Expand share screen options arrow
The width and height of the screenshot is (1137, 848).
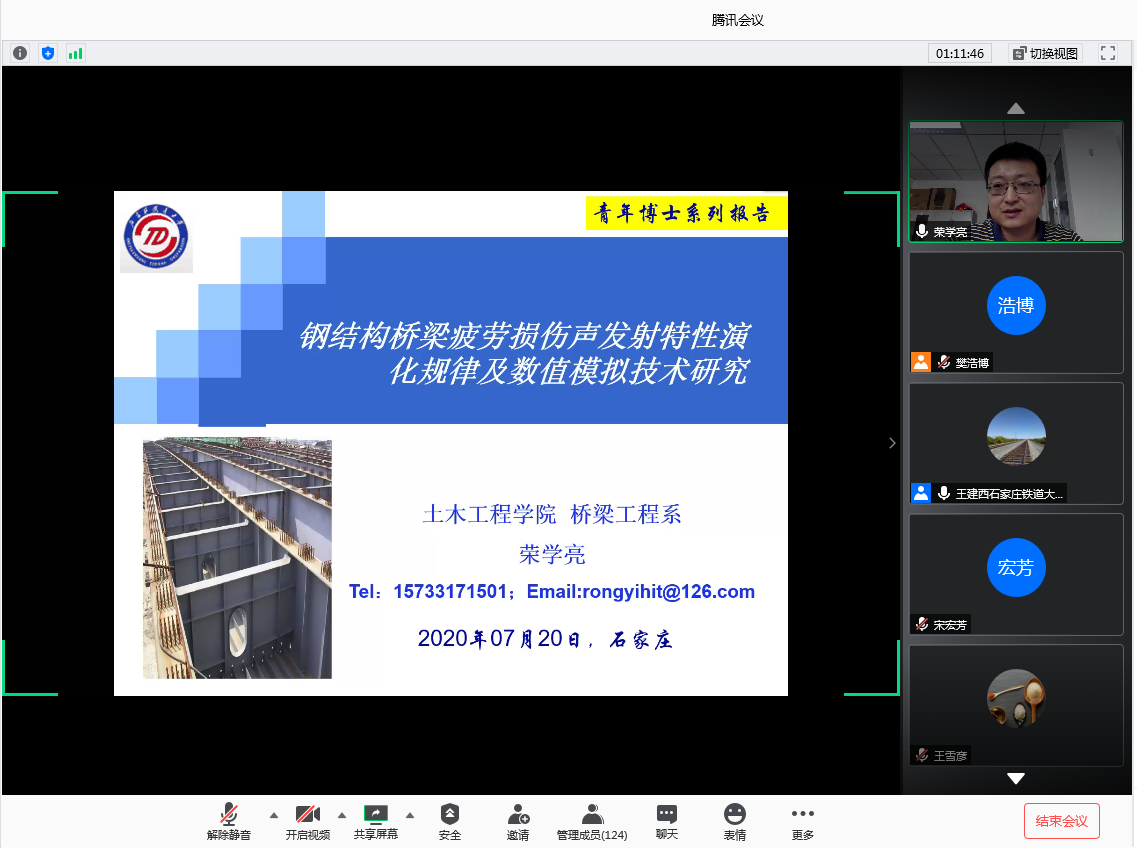[410, 814]
